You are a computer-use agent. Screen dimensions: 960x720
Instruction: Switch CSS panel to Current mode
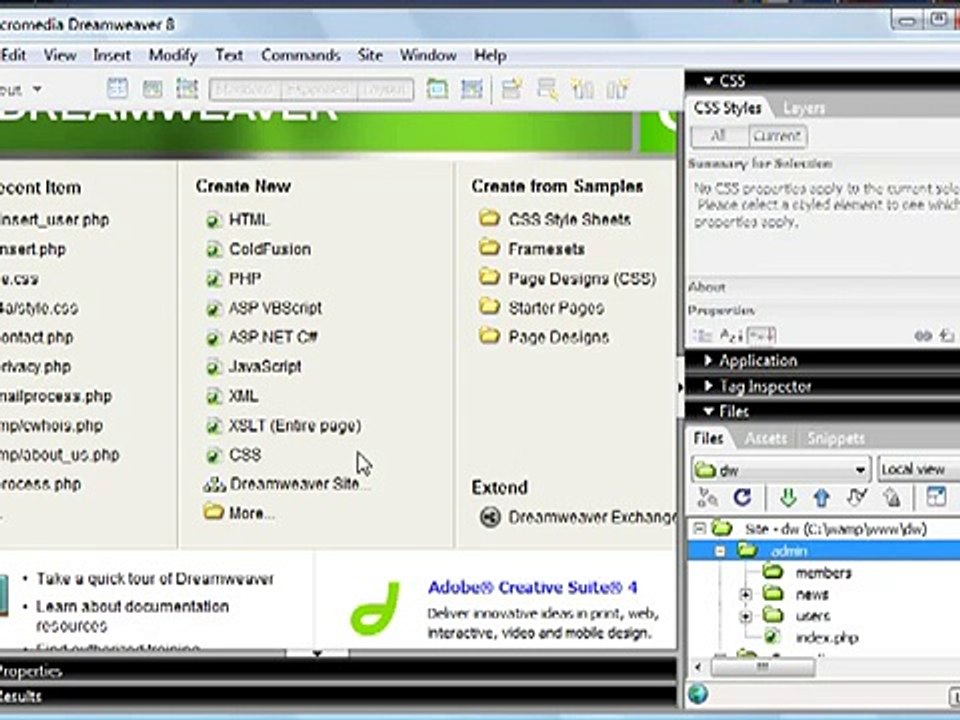click(777, 136)
